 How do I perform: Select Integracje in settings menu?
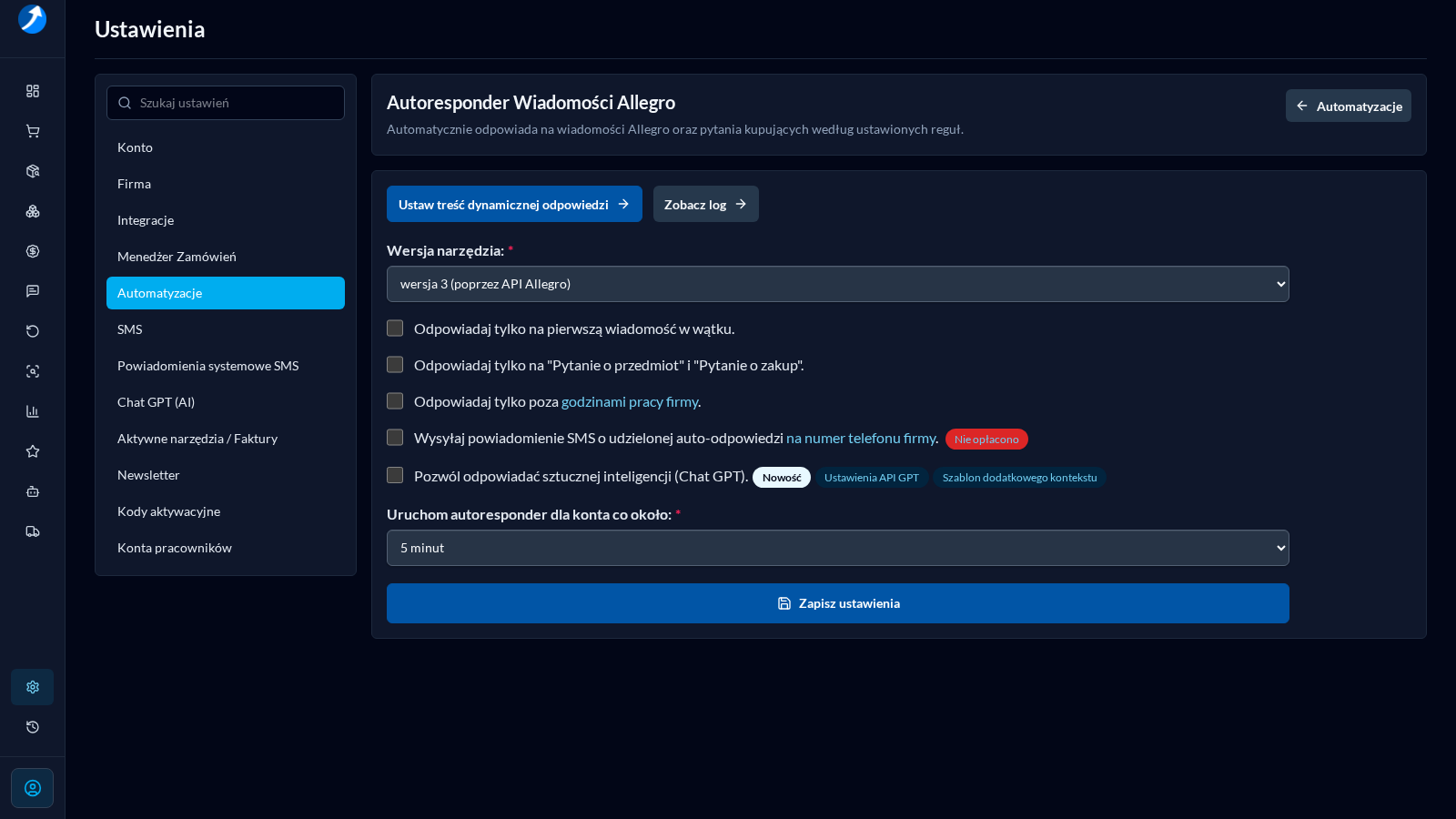tap(226, 220)
